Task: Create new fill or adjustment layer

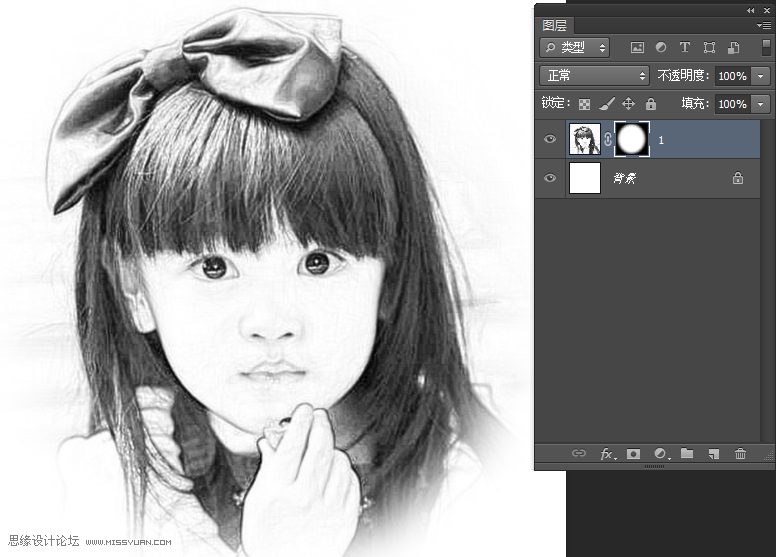Action: [662, 454]
